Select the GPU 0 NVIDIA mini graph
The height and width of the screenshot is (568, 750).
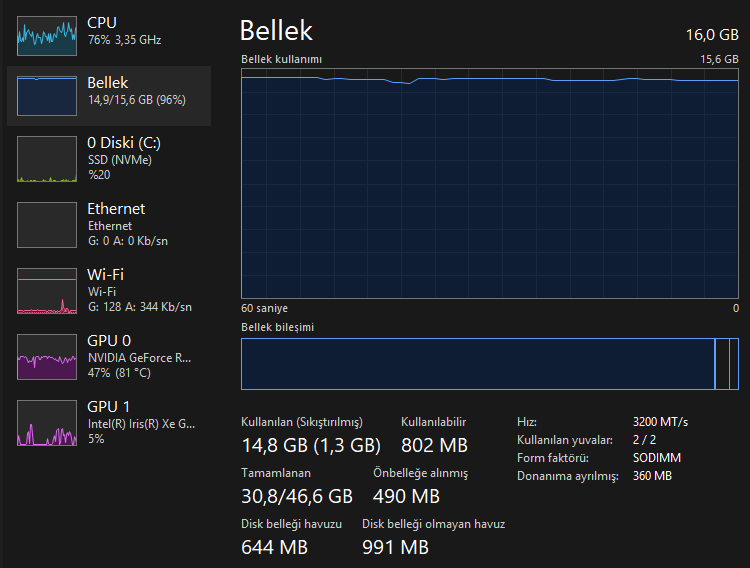pos(47,357)
